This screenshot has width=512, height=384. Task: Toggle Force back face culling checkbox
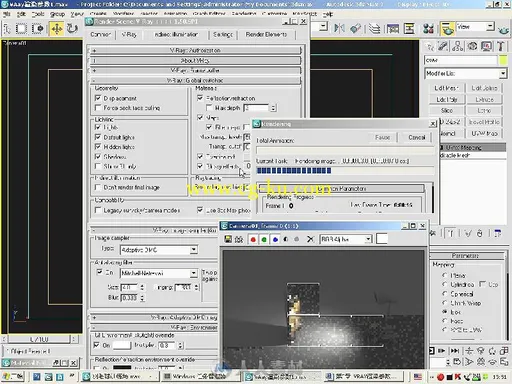click(x=98, y=108)
